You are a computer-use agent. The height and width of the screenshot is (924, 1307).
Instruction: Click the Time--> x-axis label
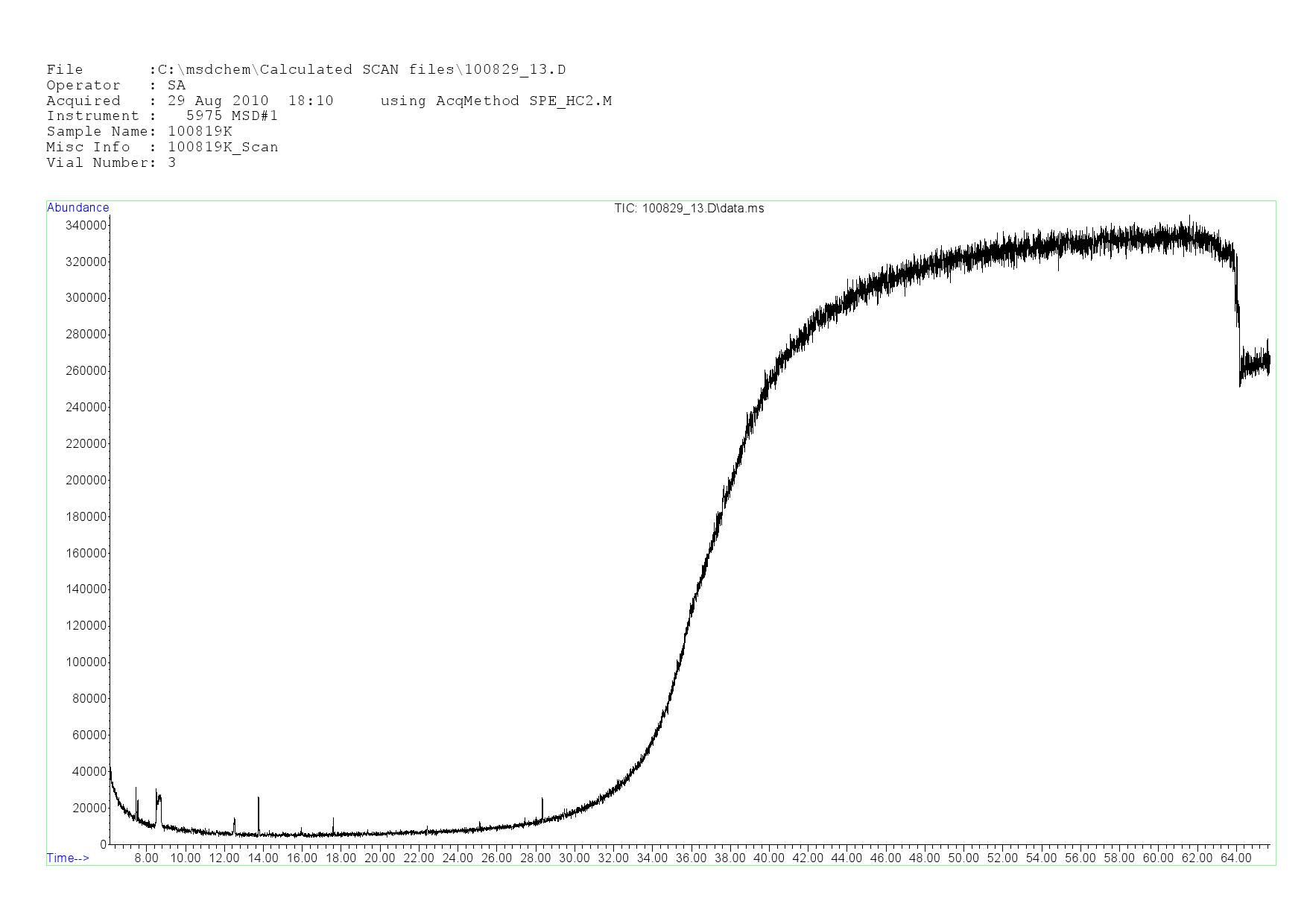point(68,858)
